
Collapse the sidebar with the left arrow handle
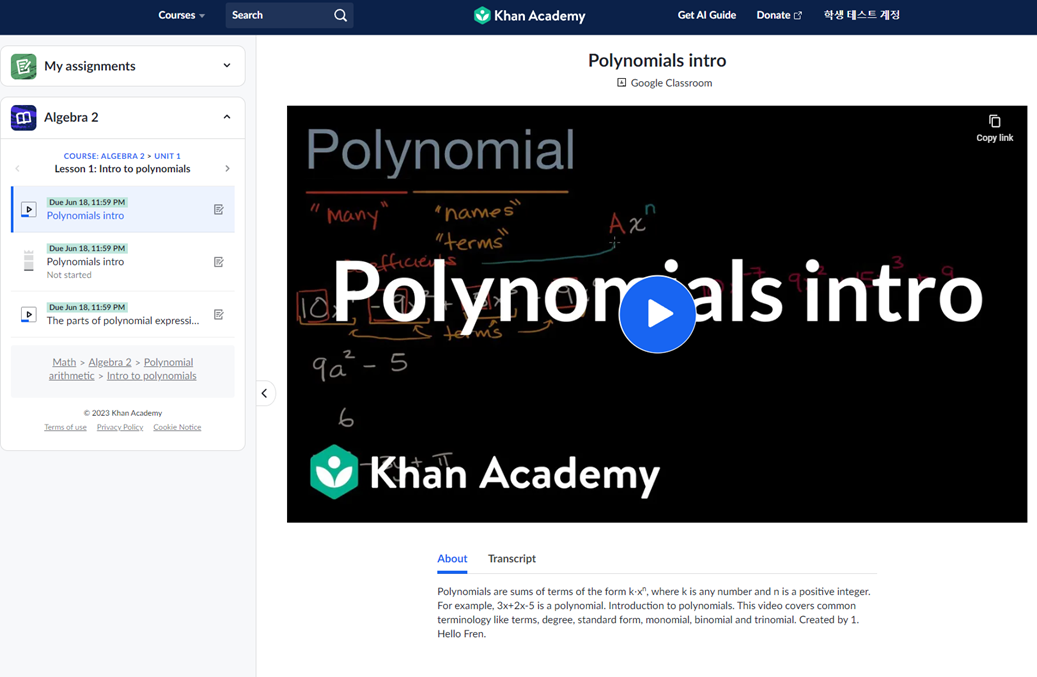[x=265, y=393]
